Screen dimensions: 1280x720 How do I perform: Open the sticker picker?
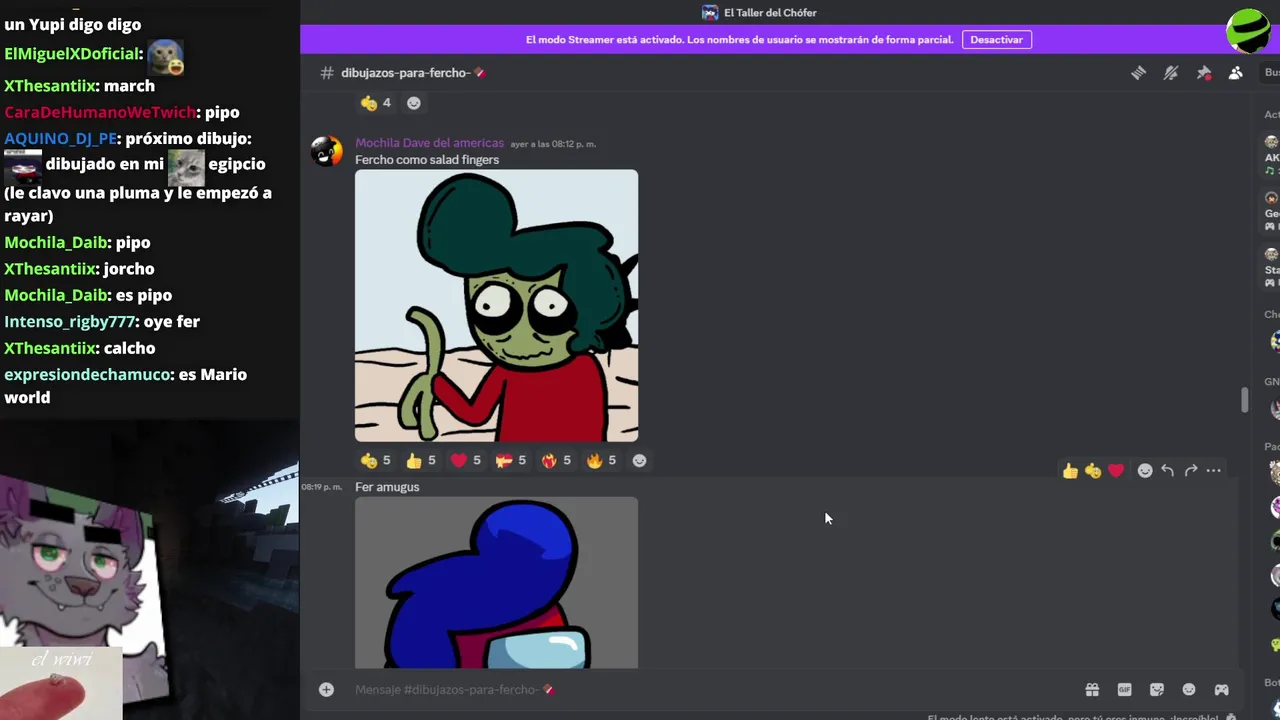1157,690
